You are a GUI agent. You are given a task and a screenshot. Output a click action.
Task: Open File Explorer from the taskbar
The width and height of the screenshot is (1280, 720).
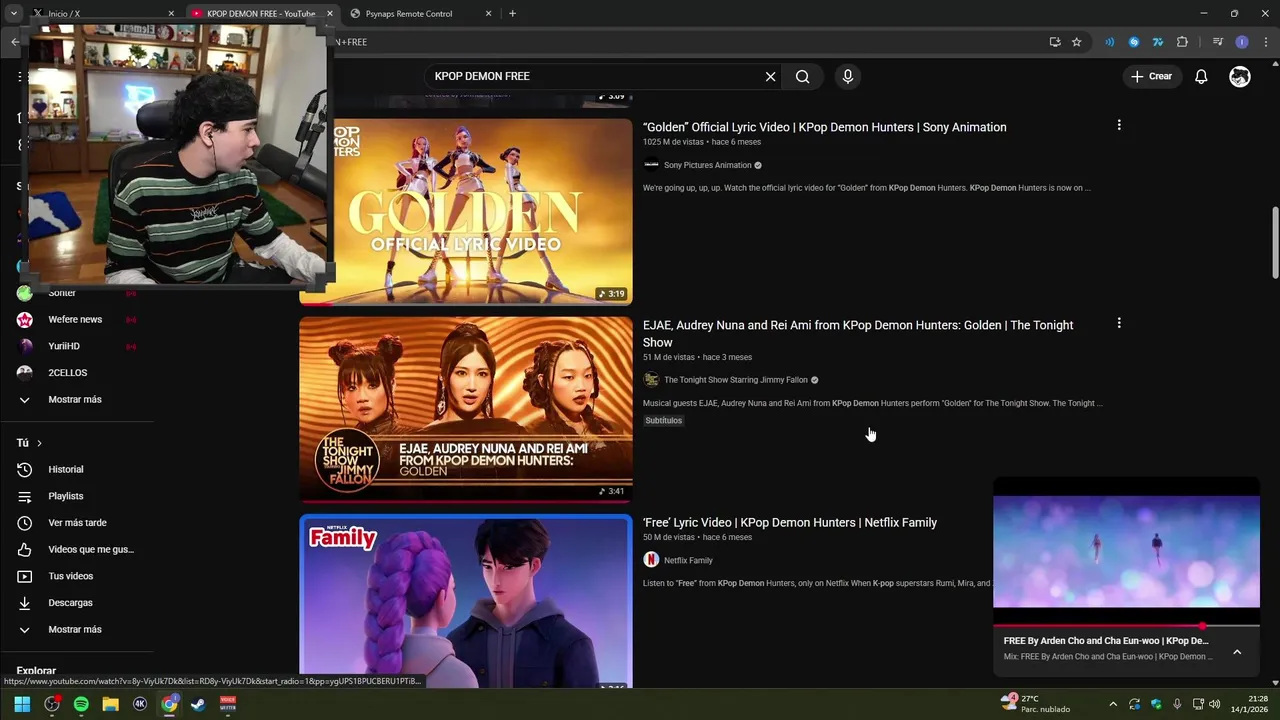pyautogui.click(x=110, y=704)
